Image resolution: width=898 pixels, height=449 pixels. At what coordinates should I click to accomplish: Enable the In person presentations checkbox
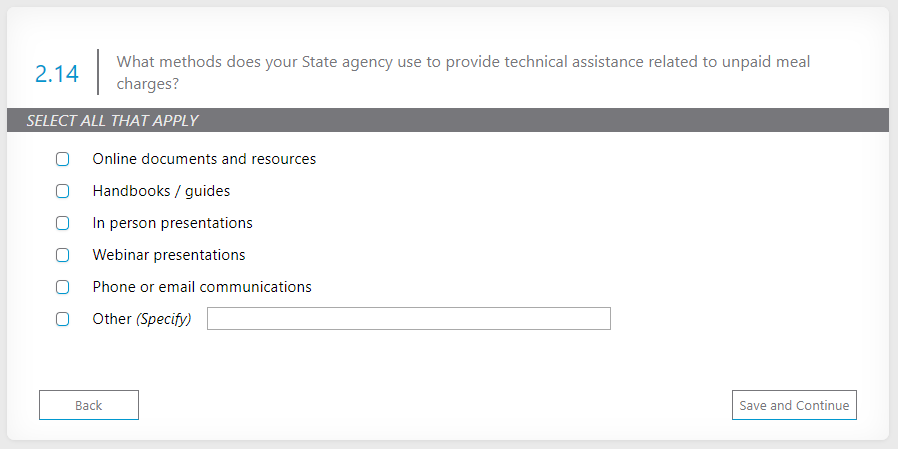coord(63,223)
